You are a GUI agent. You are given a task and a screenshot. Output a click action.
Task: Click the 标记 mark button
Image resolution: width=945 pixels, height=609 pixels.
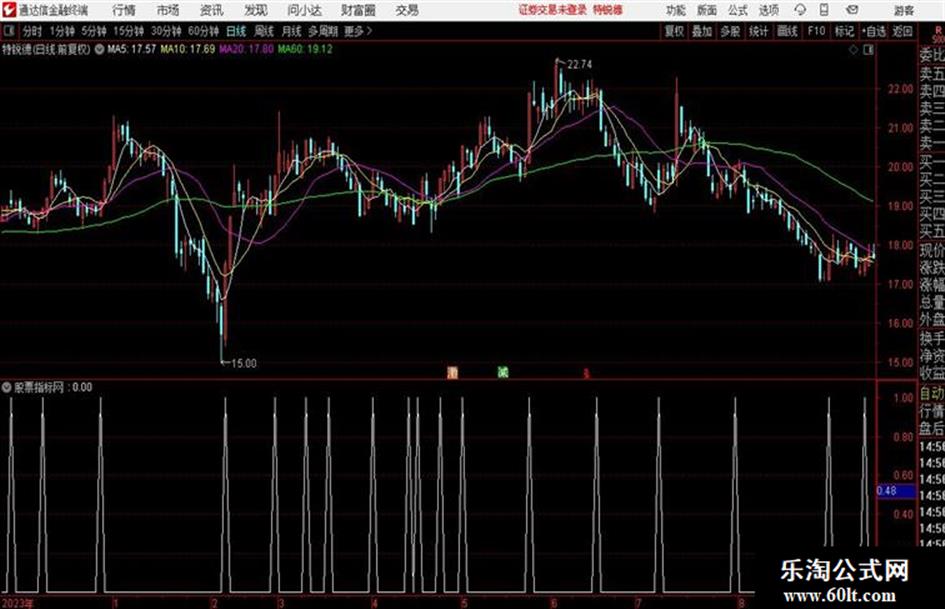(x=844, y=31)
